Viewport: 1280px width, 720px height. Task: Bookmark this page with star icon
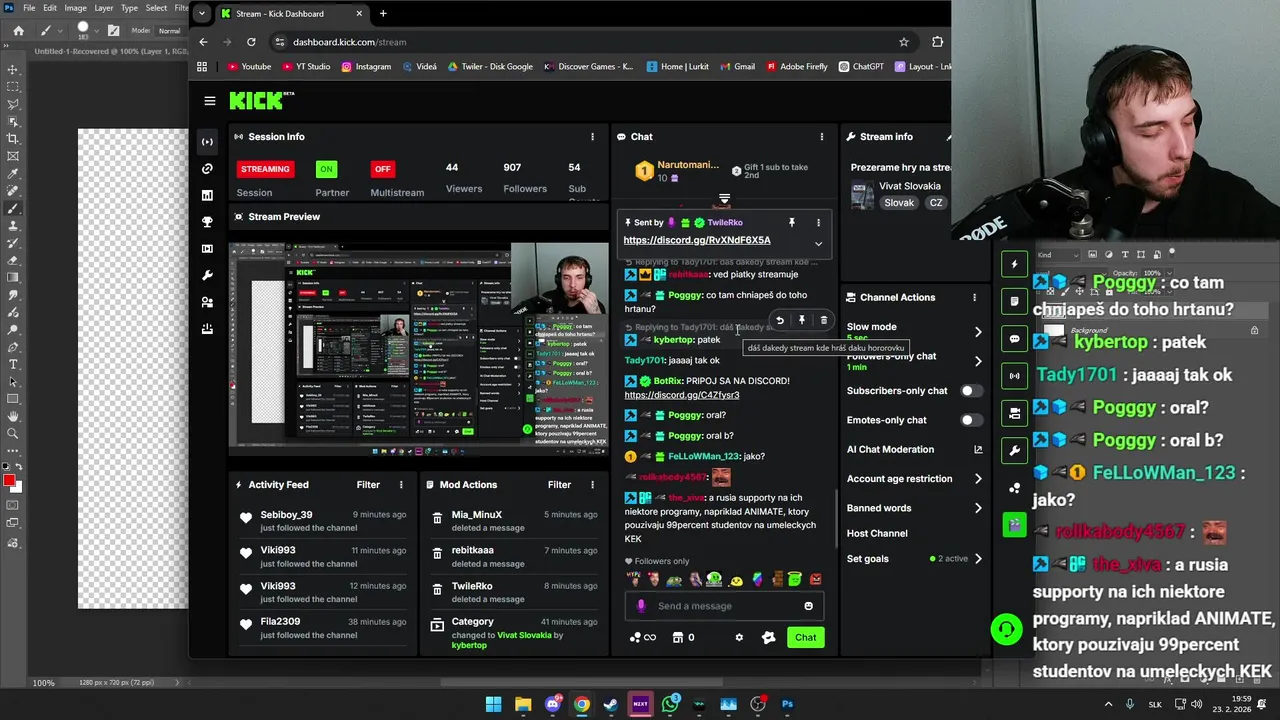pos(904,42)
